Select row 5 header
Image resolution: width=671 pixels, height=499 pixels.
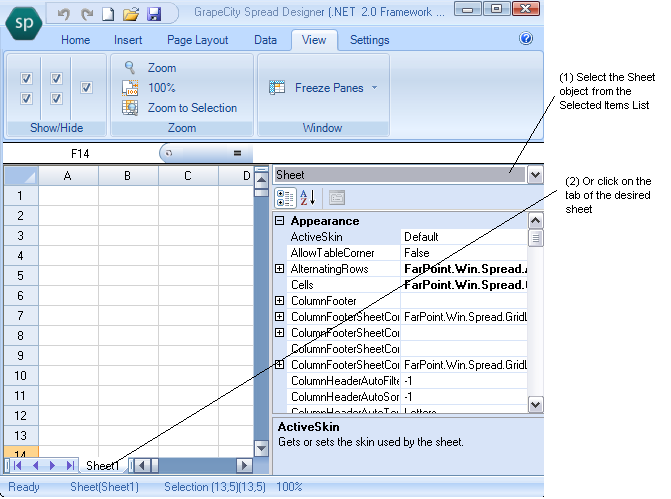click(20, 275)
